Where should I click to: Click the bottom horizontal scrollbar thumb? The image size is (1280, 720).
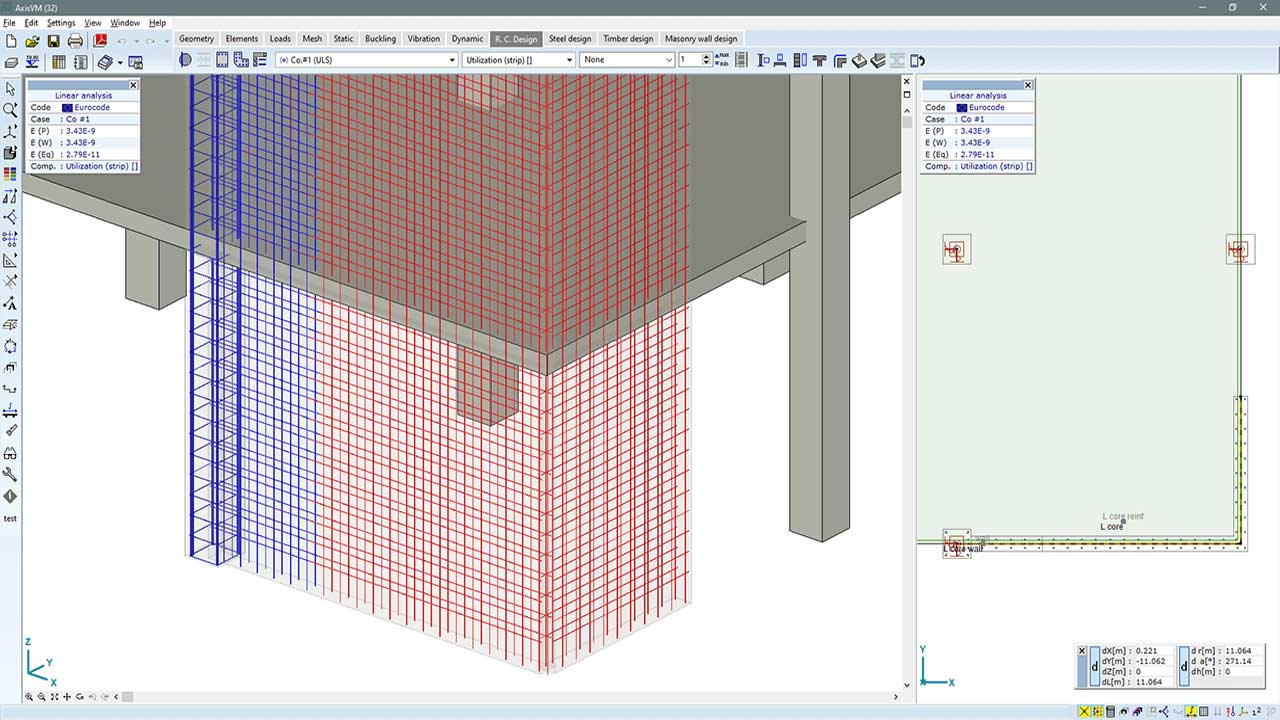click(x=127, y=697)
